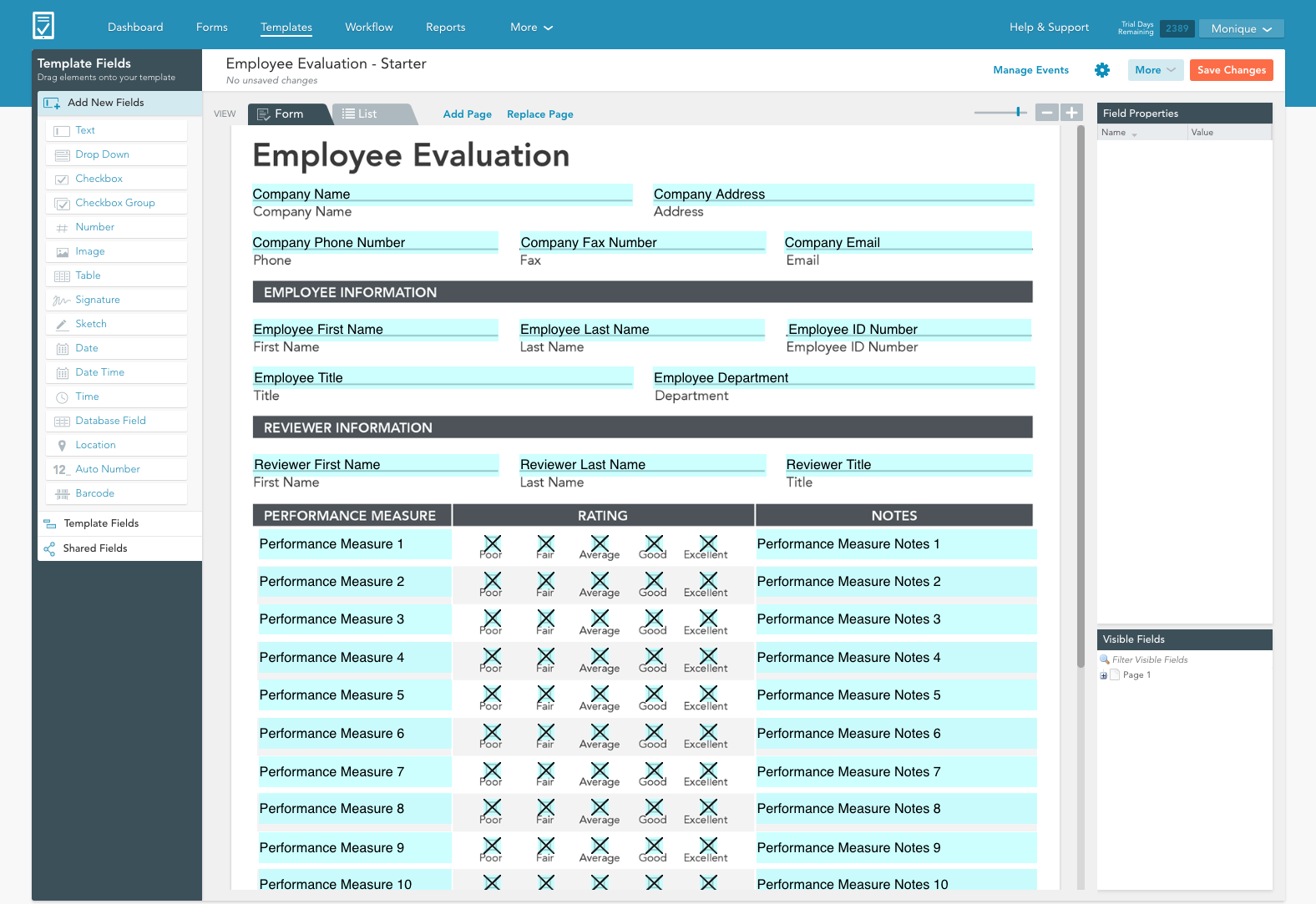The width and height of the screenshot is (1316, 904).
Task: Select the Company Name field
Action: click(443, 194)
